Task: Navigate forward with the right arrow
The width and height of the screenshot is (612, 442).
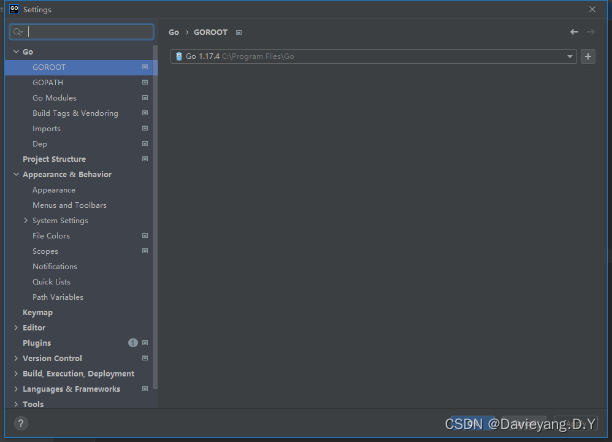Action: point(591,32)
